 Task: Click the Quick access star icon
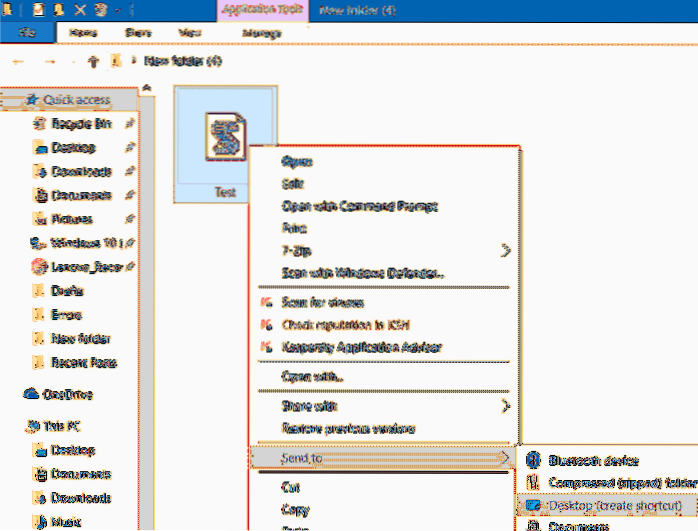[31, 100]
